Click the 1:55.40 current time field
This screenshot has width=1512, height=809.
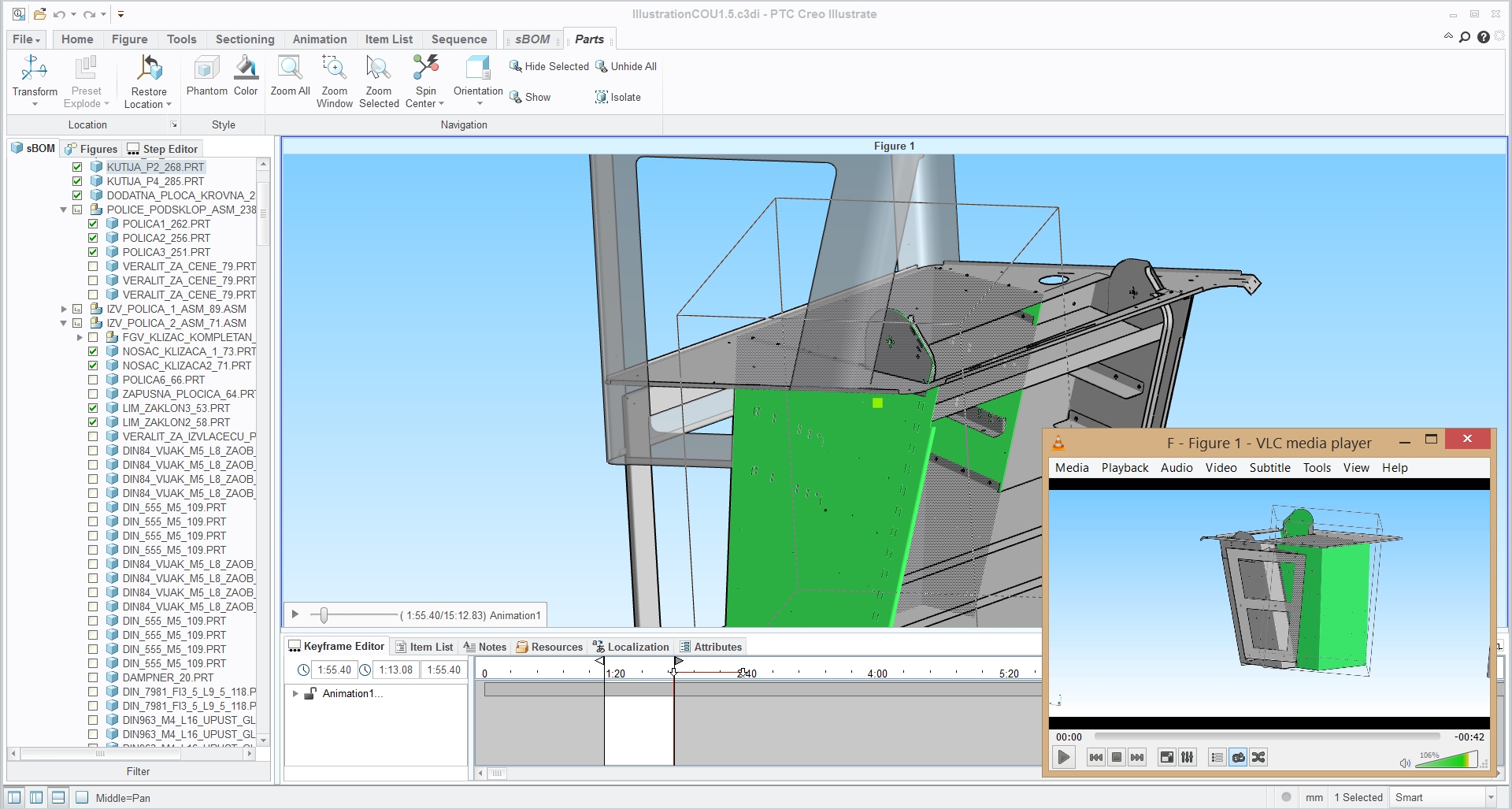coord(334,670)
